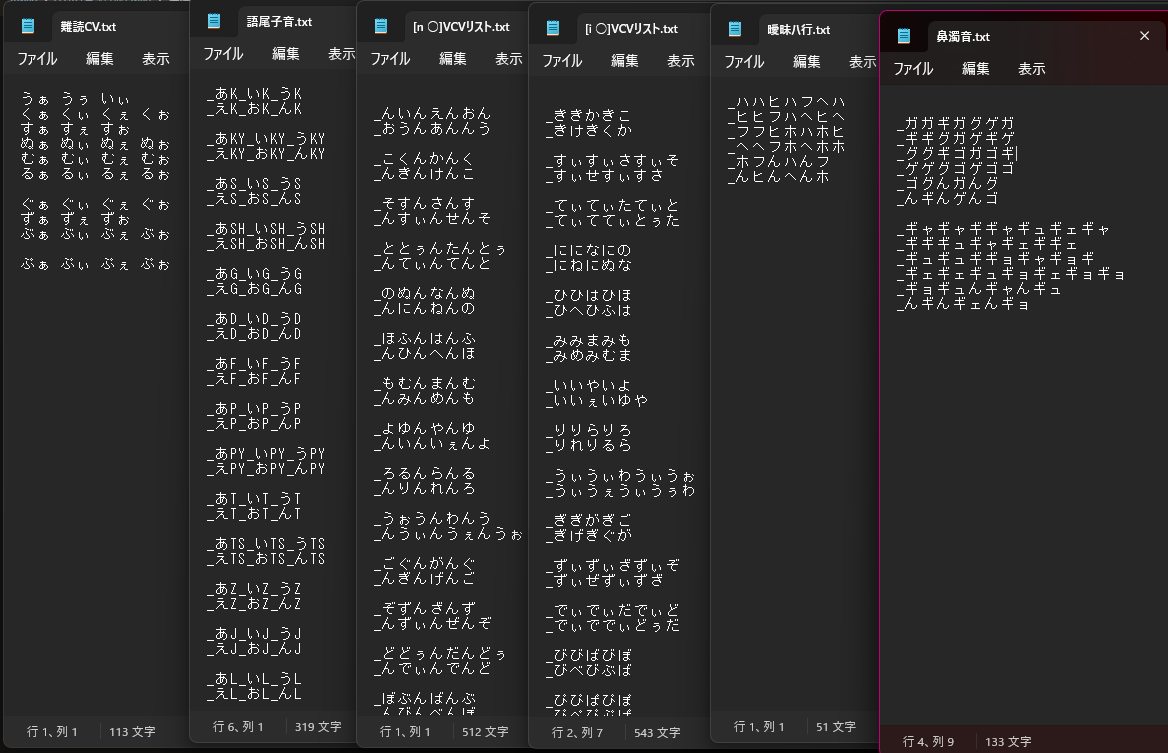
Task: Click line _あL_いL_うL in 語尾子音.txt
Action: click(255, 679)
